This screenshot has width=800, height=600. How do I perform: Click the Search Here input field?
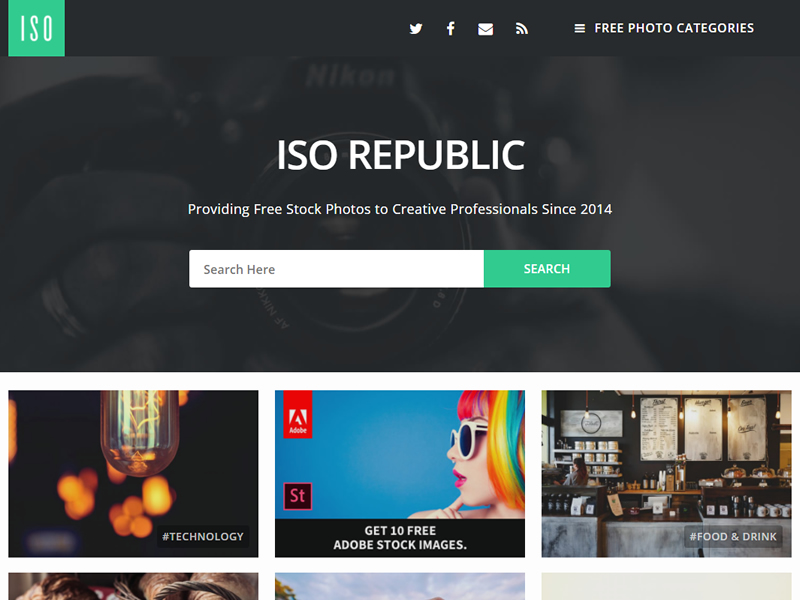[x=336, y=269]
